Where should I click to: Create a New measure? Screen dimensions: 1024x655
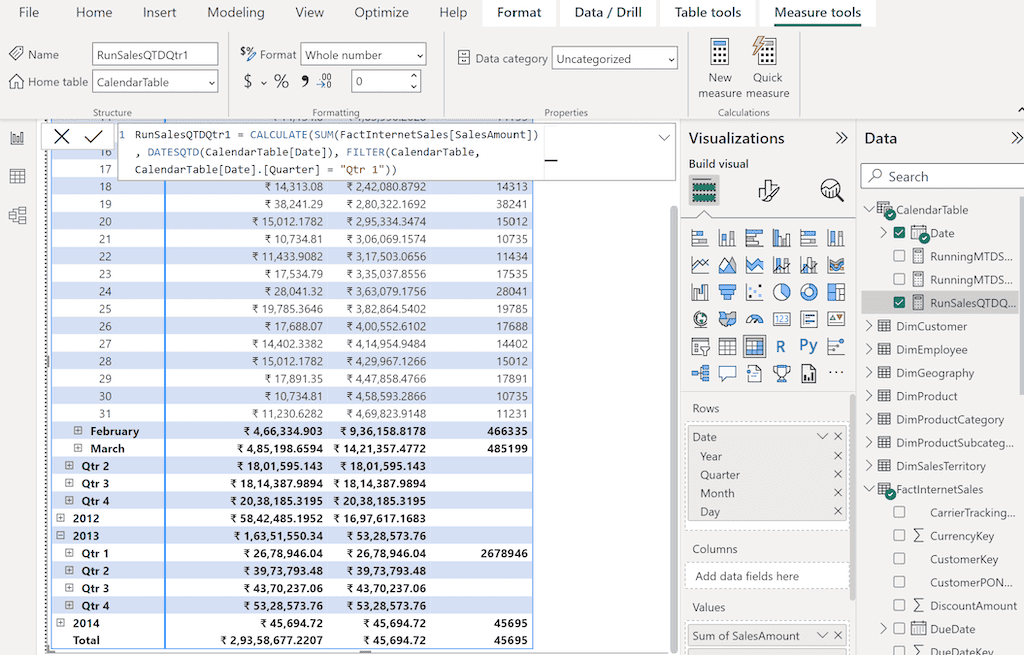click(720, 64)
